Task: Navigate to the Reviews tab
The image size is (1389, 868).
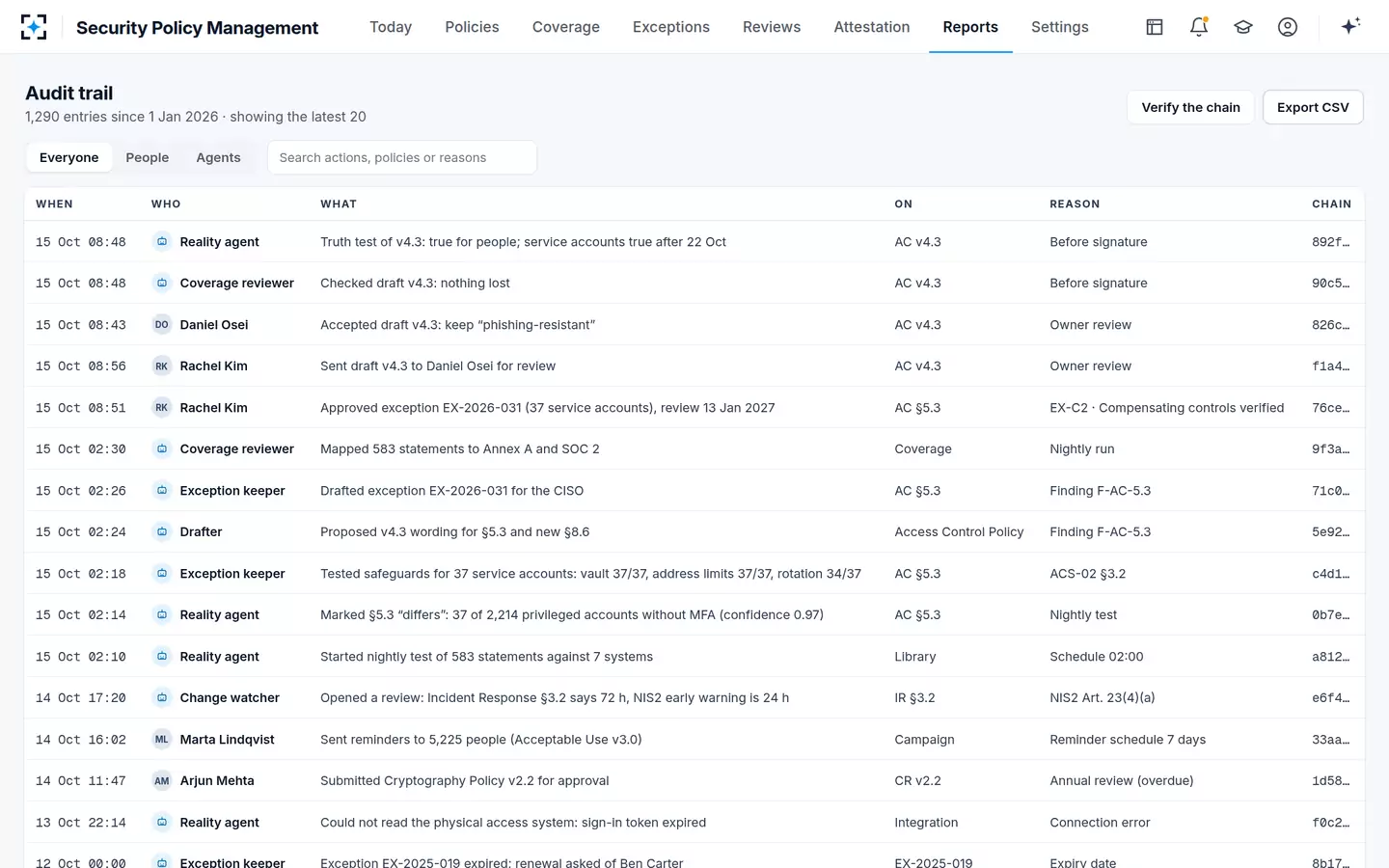Action: point(772,27)
